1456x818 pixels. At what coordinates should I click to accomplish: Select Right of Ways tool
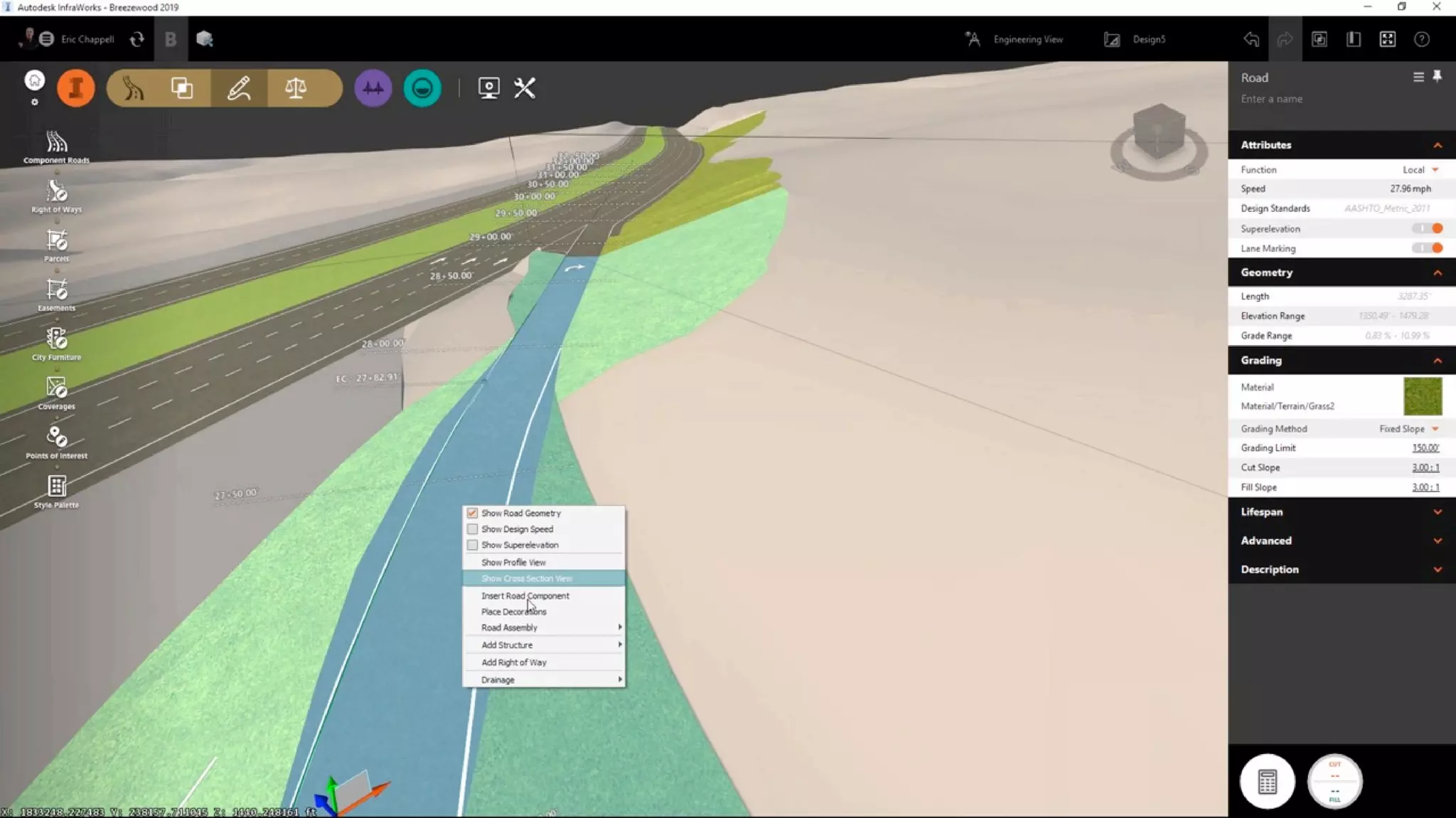click(x=56, y=196)
